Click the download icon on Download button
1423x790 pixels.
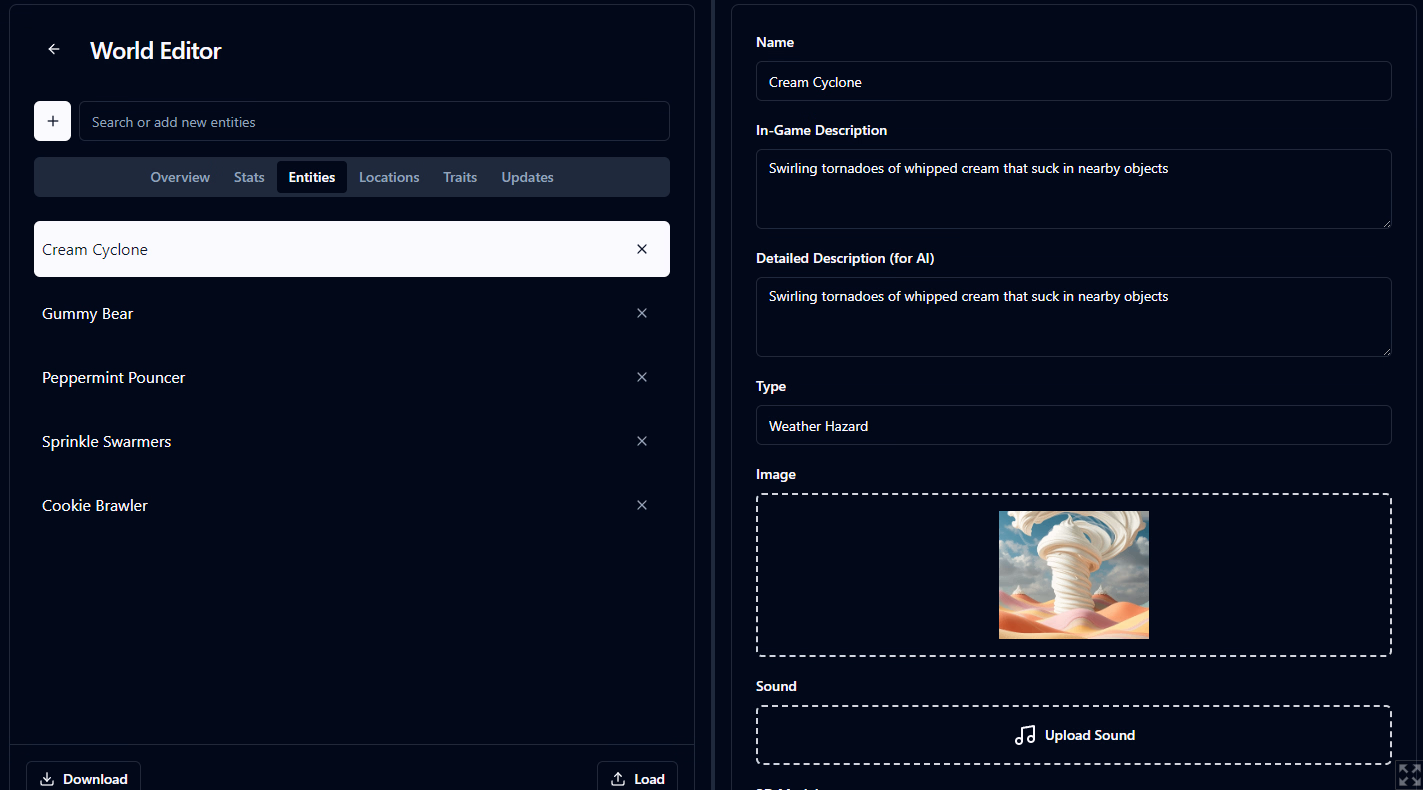pyautogui.click(x=46, y=778)
